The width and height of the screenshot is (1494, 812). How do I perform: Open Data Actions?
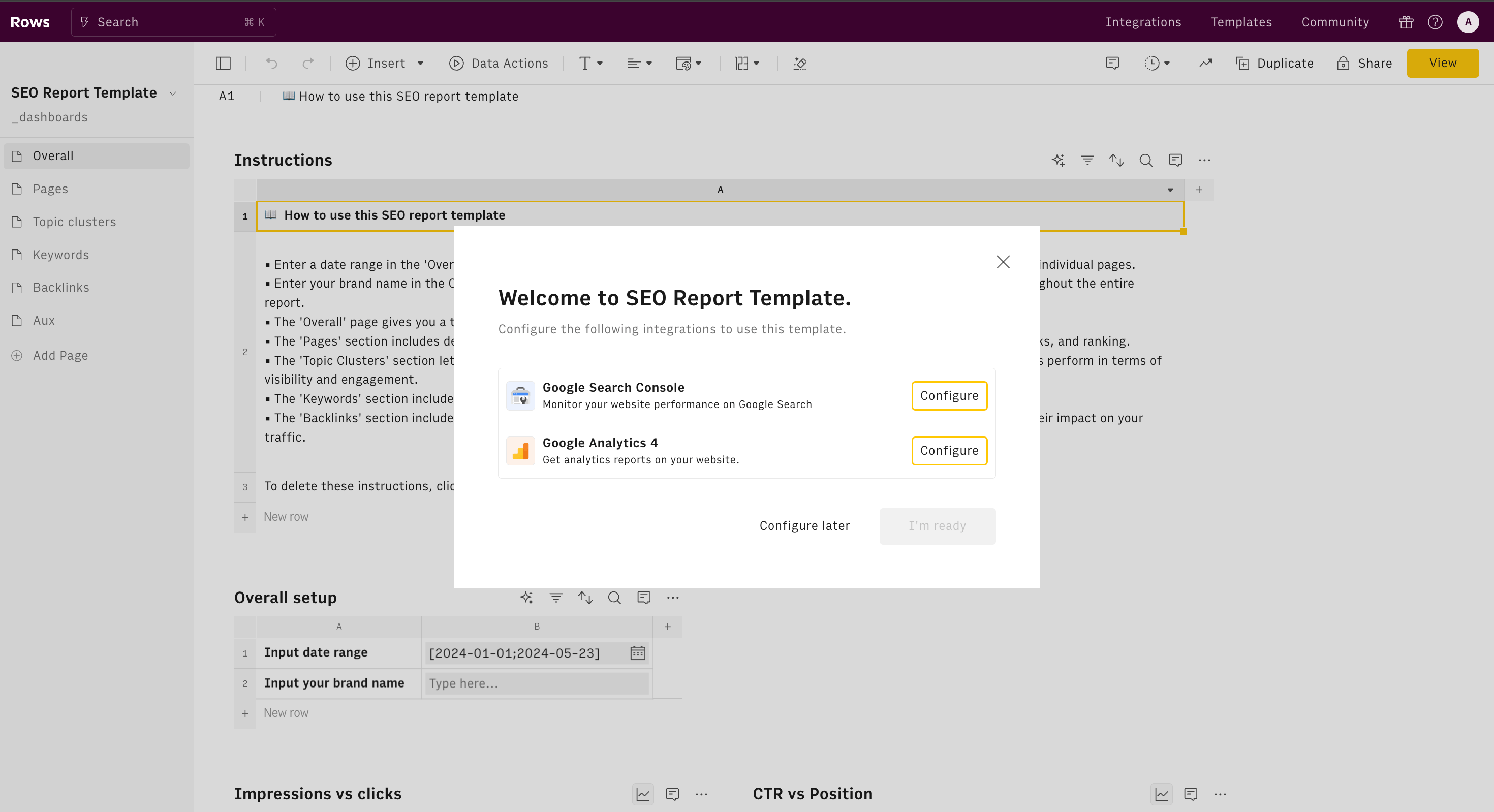498,63
